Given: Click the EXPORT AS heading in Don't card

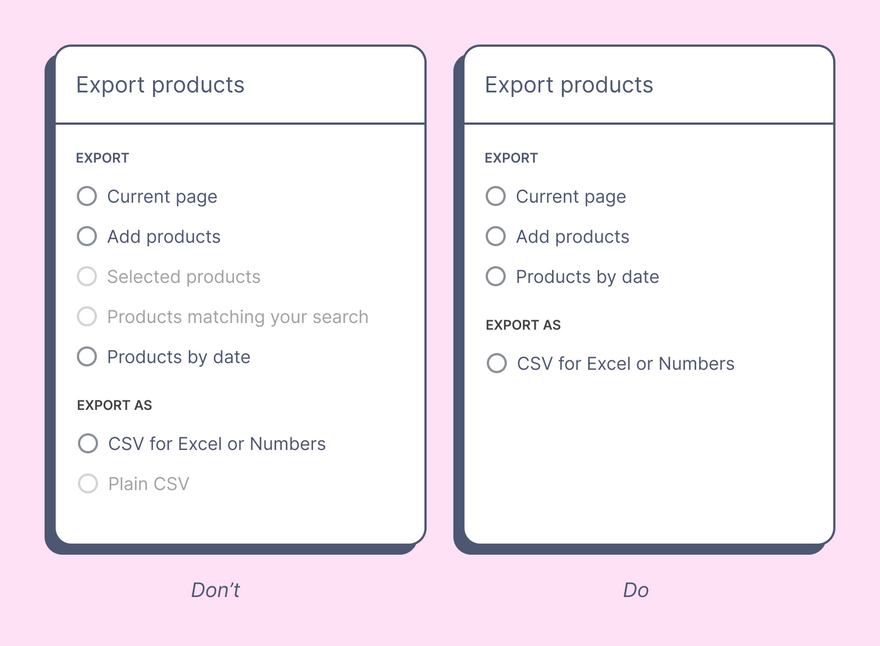Looking at the screenshot, I should click(114, 405).
